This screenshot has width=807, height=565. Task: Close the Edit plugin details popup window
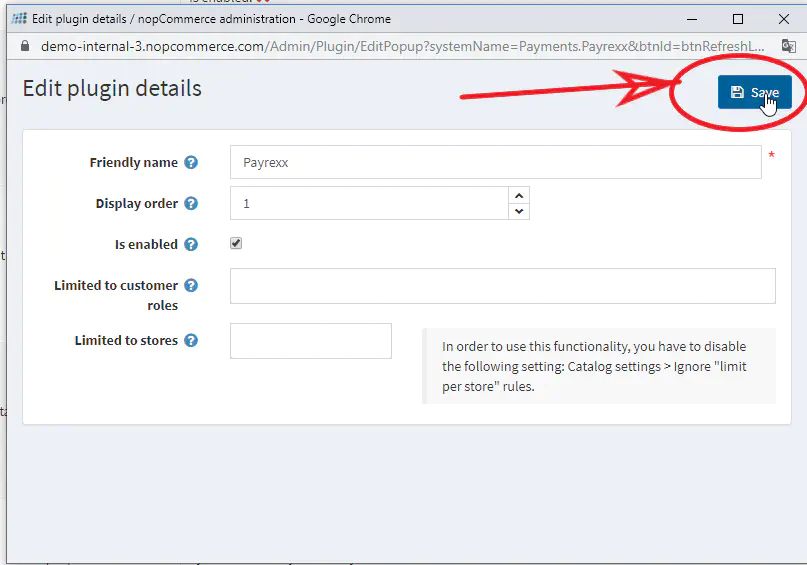coord(784,18)
